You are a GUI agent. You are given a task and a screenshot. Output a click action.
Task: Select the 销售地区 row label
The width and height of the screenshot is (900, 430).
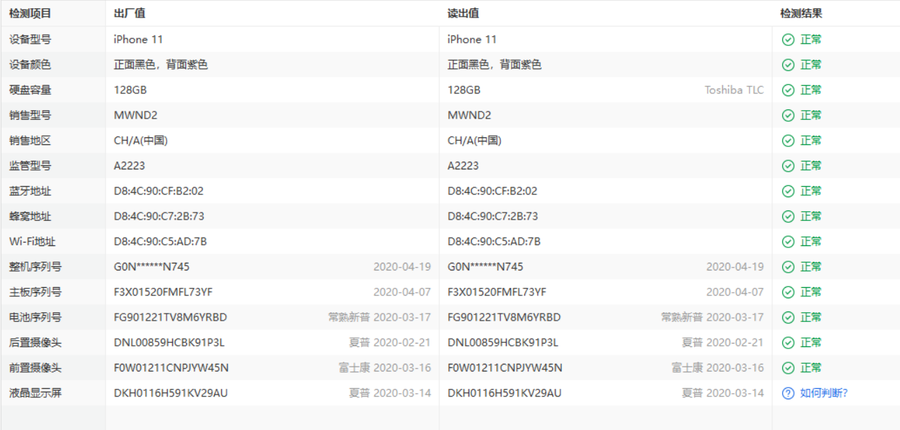point(30,141)
